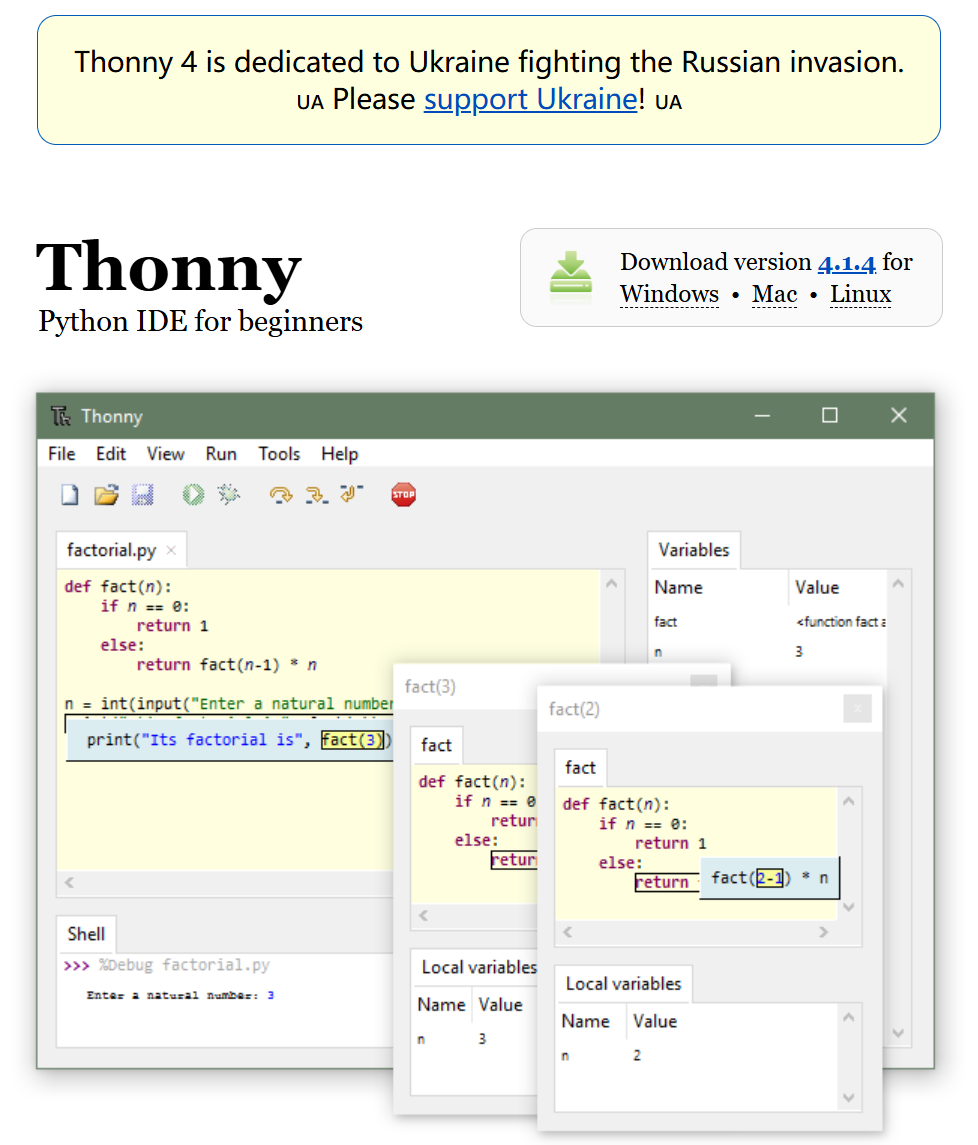Select the fact tab in fact(2) window
Viewport: 978px width, 1145px height.
tap(580, 767)
